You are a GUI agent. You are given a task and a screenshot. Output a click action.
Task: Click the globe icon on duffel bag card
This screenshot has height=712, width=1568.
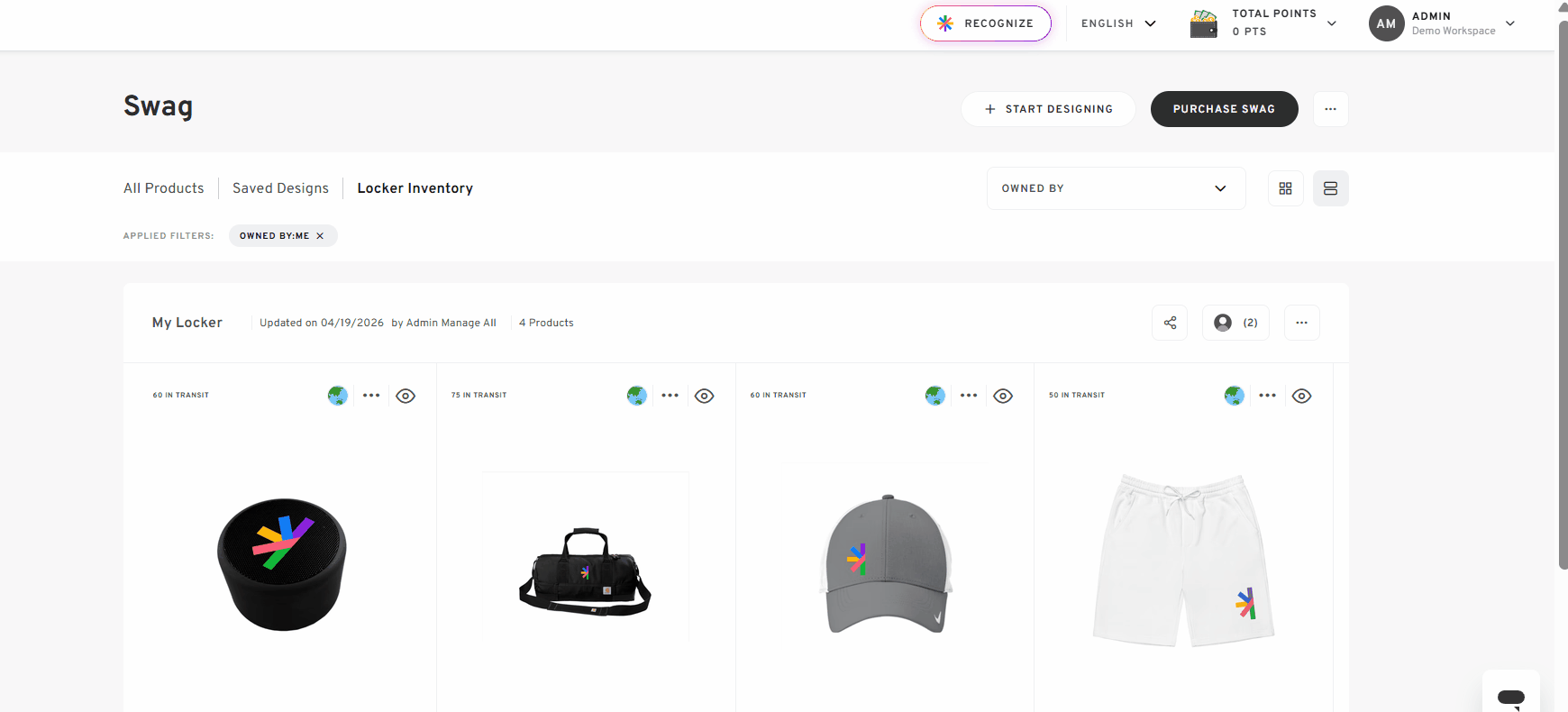pyautogui.click(x=637, y=396)
